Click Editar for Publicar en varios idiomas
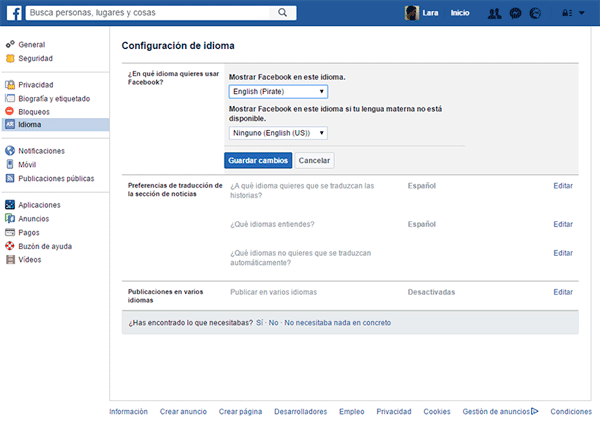The image size is (600, 430). pyautogui.click(x=563, y=292)
